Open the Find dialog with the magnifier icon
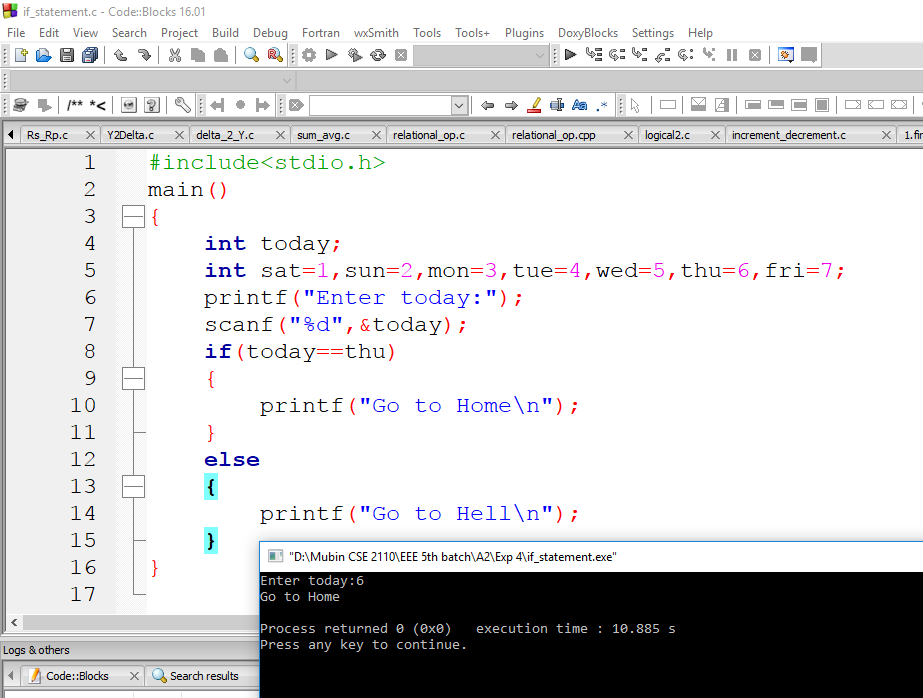Viewport: 923px width, 698px height. coord(252,56)
